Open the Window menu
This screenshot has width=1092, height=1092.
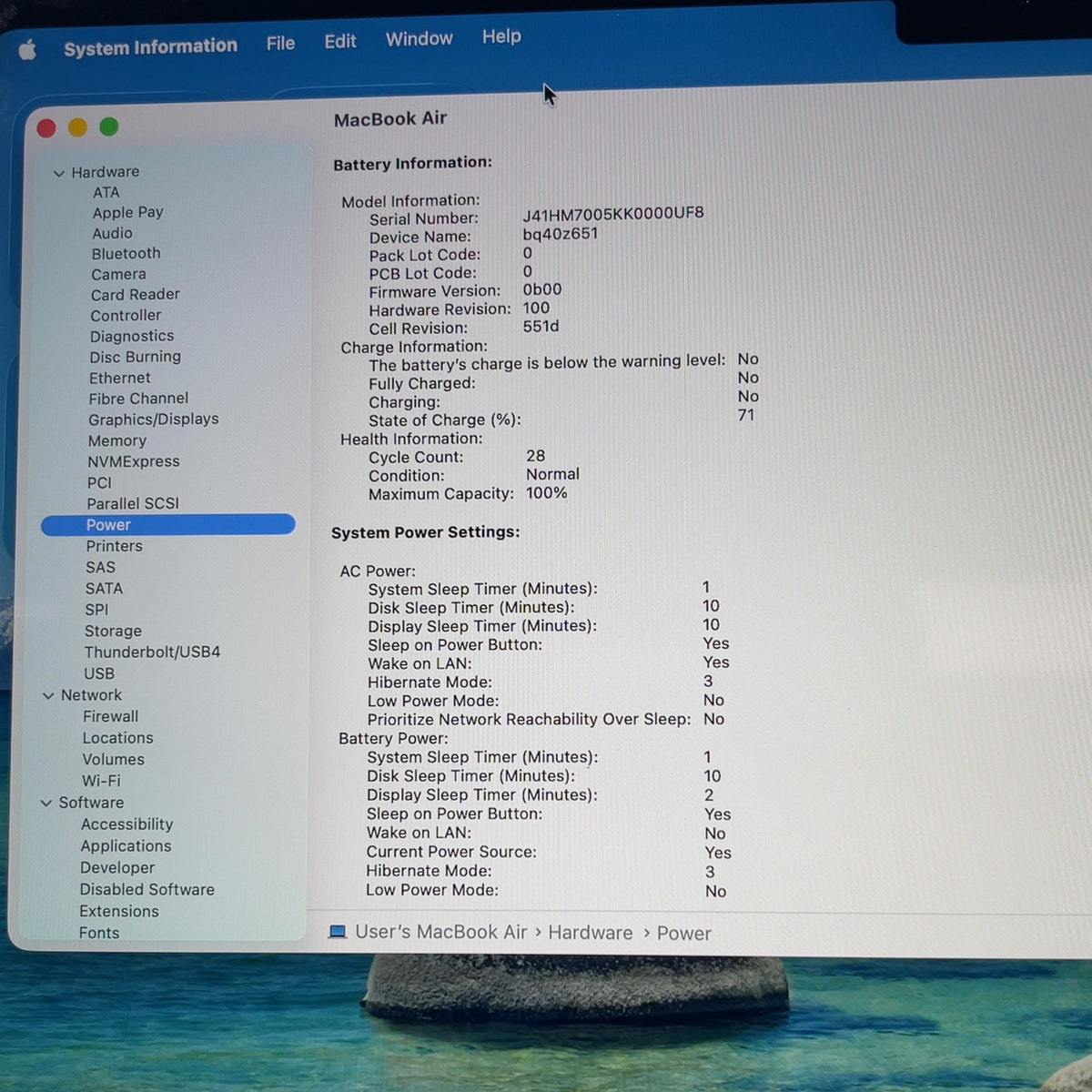click(419, 38)
